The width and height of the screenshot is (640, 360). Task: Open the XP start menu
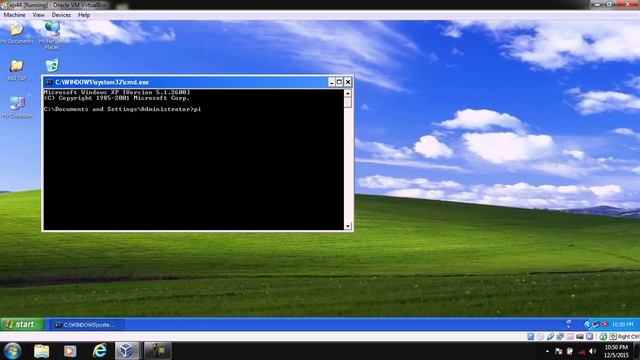(x=22, y=324)
